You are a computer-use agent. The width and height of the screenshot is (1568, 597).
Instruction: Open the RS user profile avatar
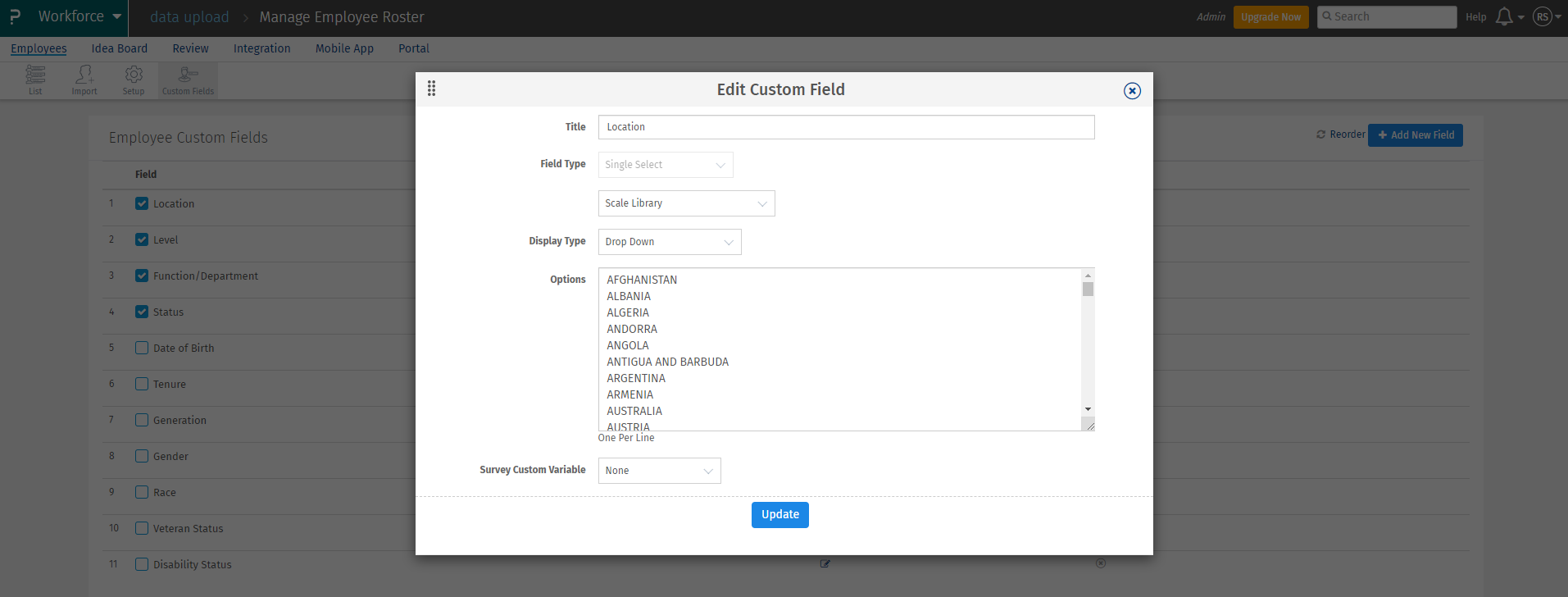(1543, 17)
